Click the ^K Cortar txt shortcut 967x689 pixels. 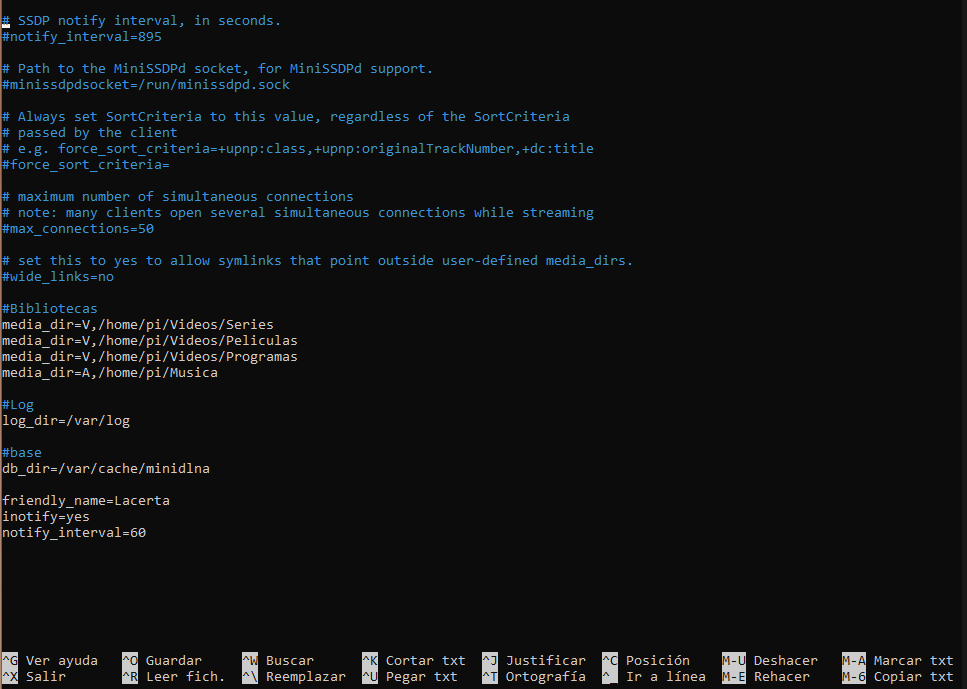pyautogui.click(x=413, y=661)
